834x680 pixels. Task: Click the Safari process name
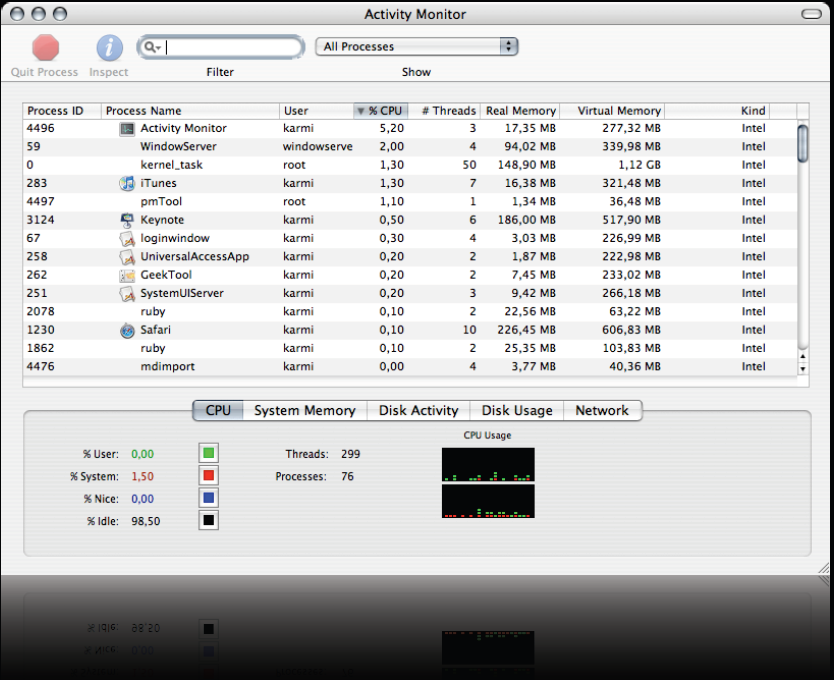pos(155,330)
